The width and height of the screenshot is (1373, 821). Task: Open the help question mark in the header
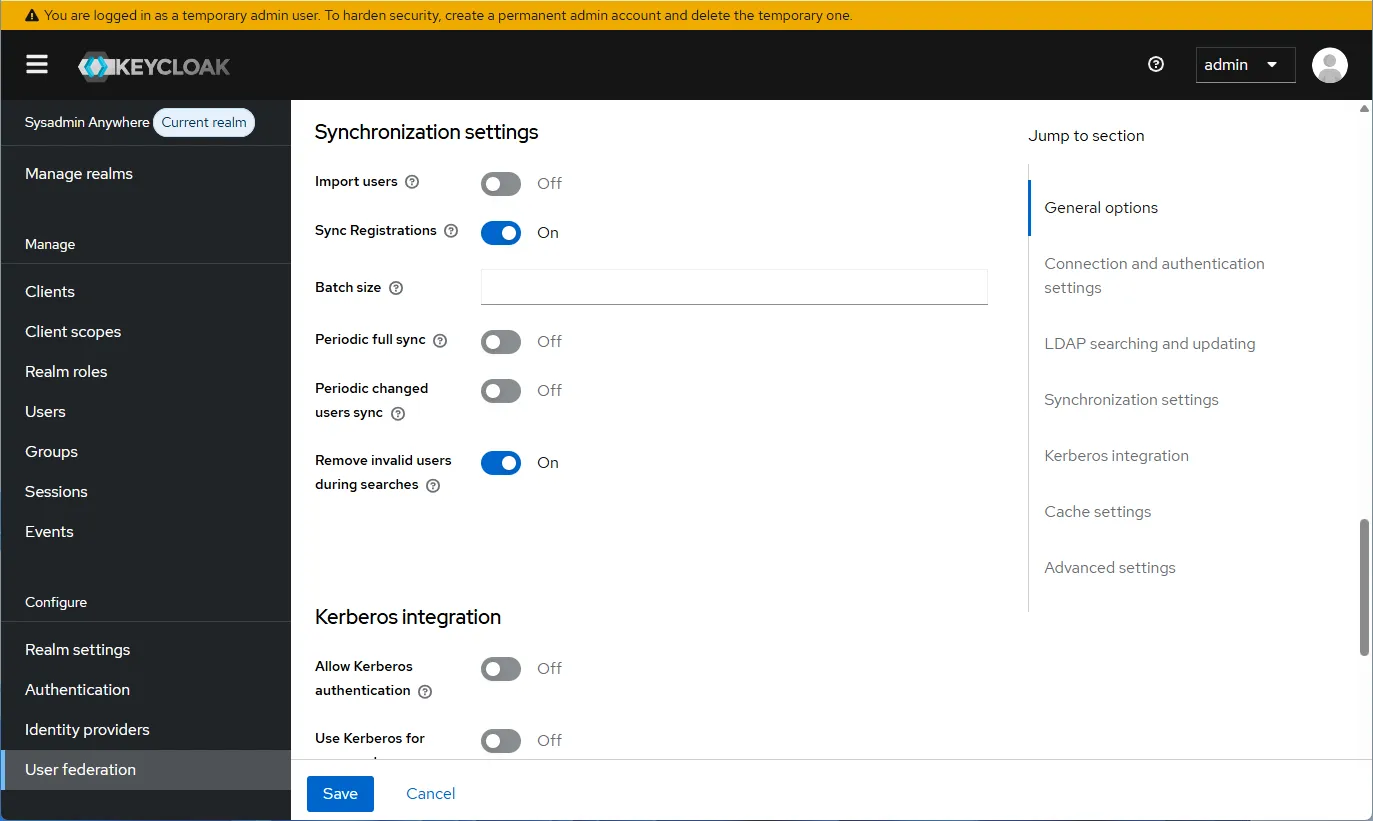pos(1155,64)
